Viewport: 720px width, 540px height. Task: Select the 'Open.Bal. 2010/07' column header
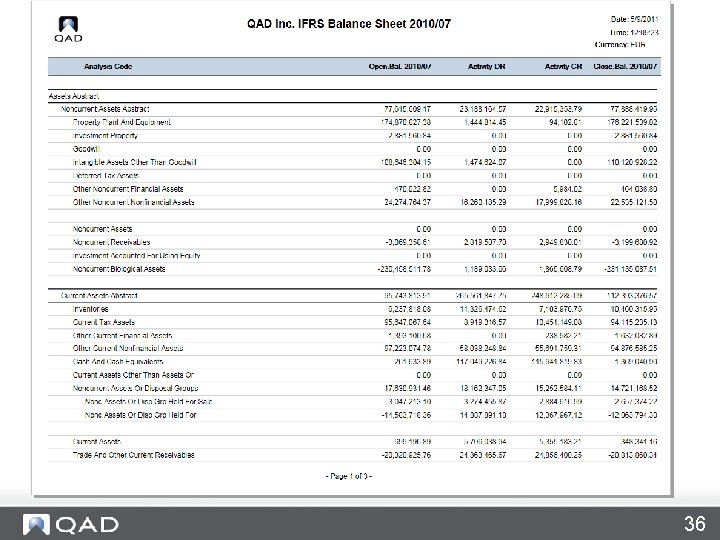pyautogui.click(x=400, y=67)
